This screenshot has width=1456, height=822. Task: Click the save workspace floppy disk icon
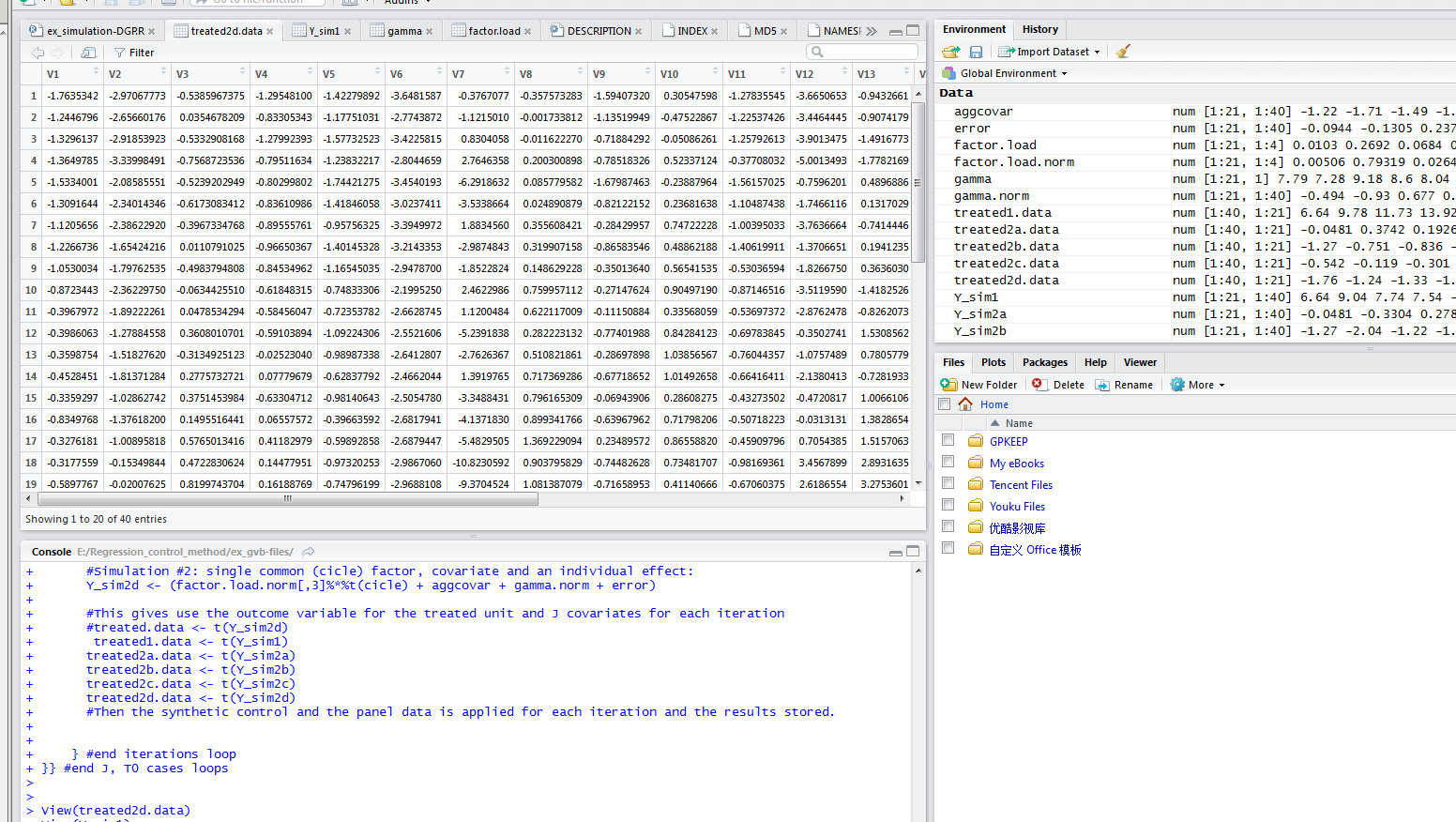point(976,52)
